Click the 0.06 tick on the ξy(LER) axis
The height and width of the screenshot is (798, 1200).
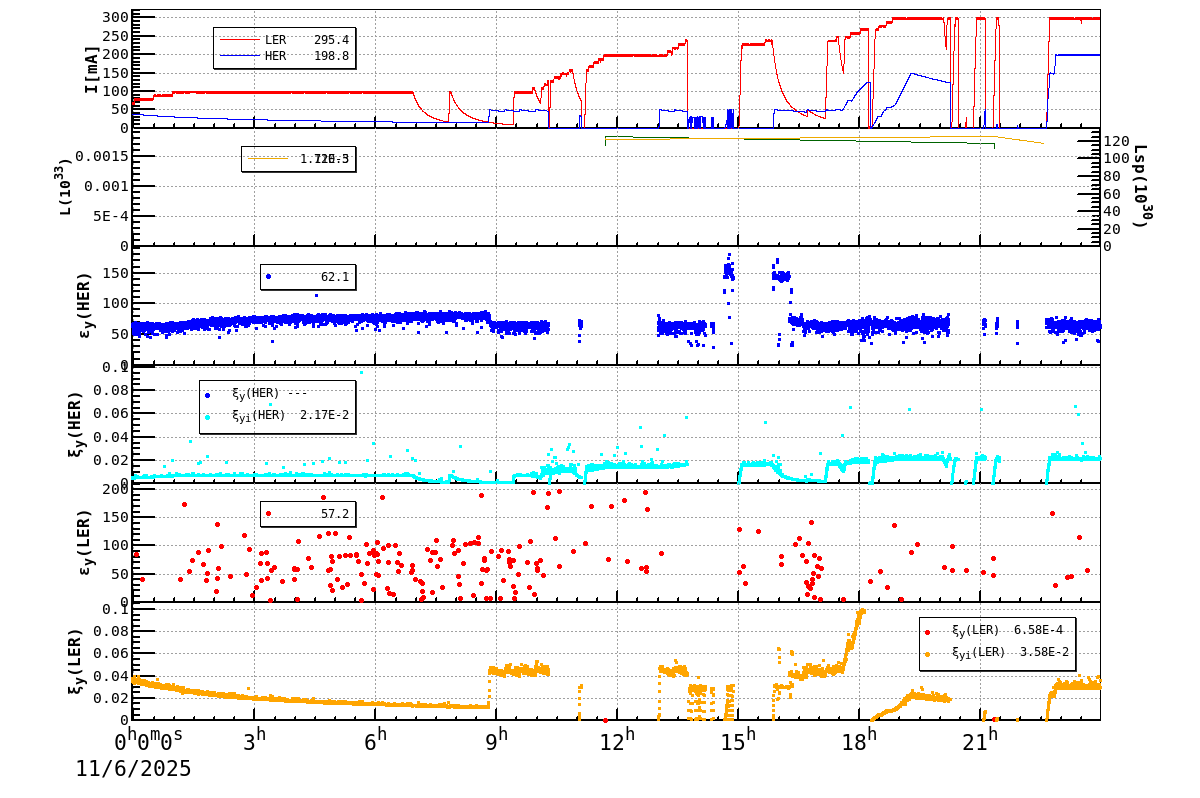click(x=111, y=653)
